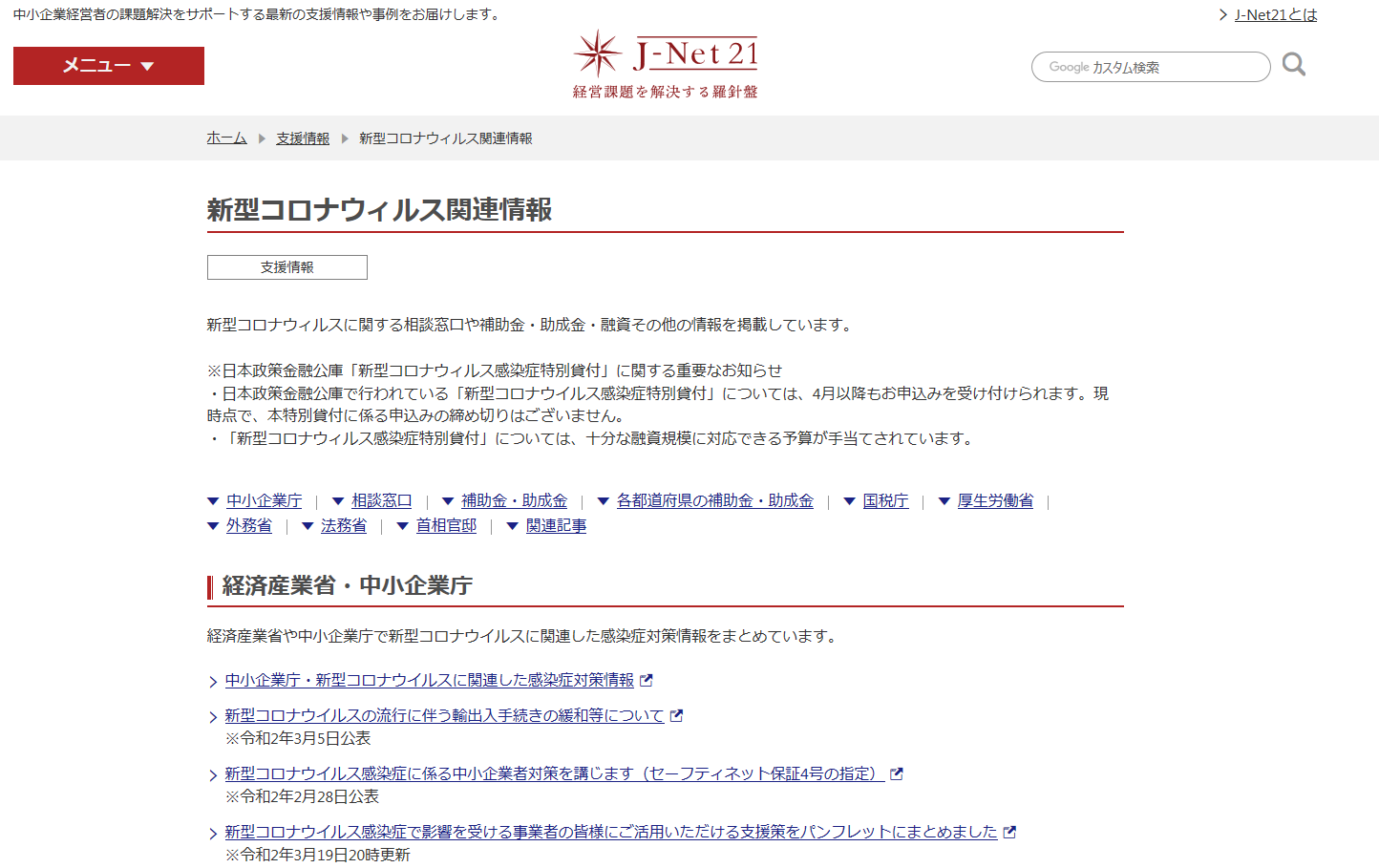Open the red メニュー dropdown button
This screenshot has width=1379, height=868.
109,66
